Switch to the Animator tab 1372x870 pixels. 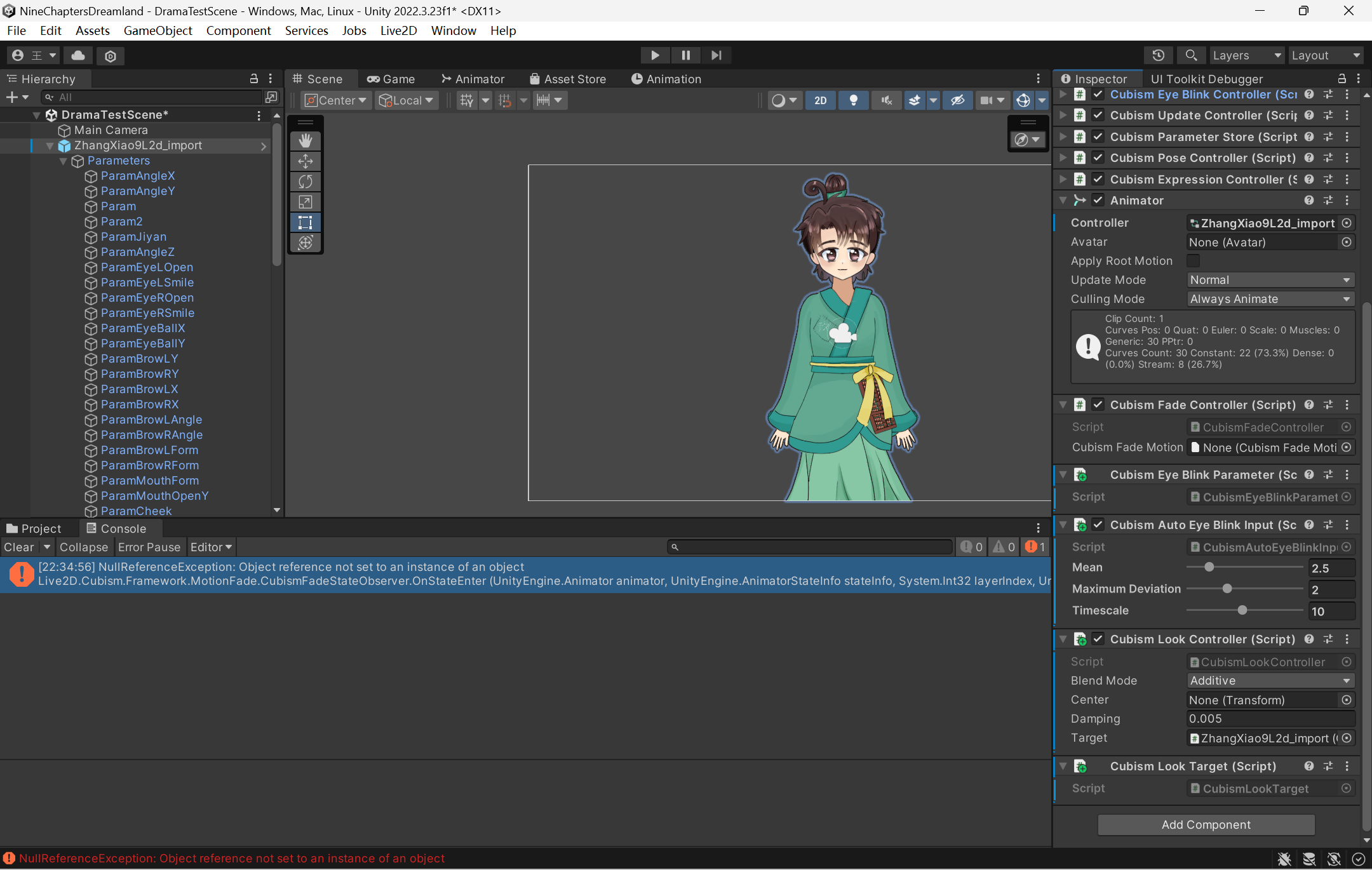tap(473, 79)
